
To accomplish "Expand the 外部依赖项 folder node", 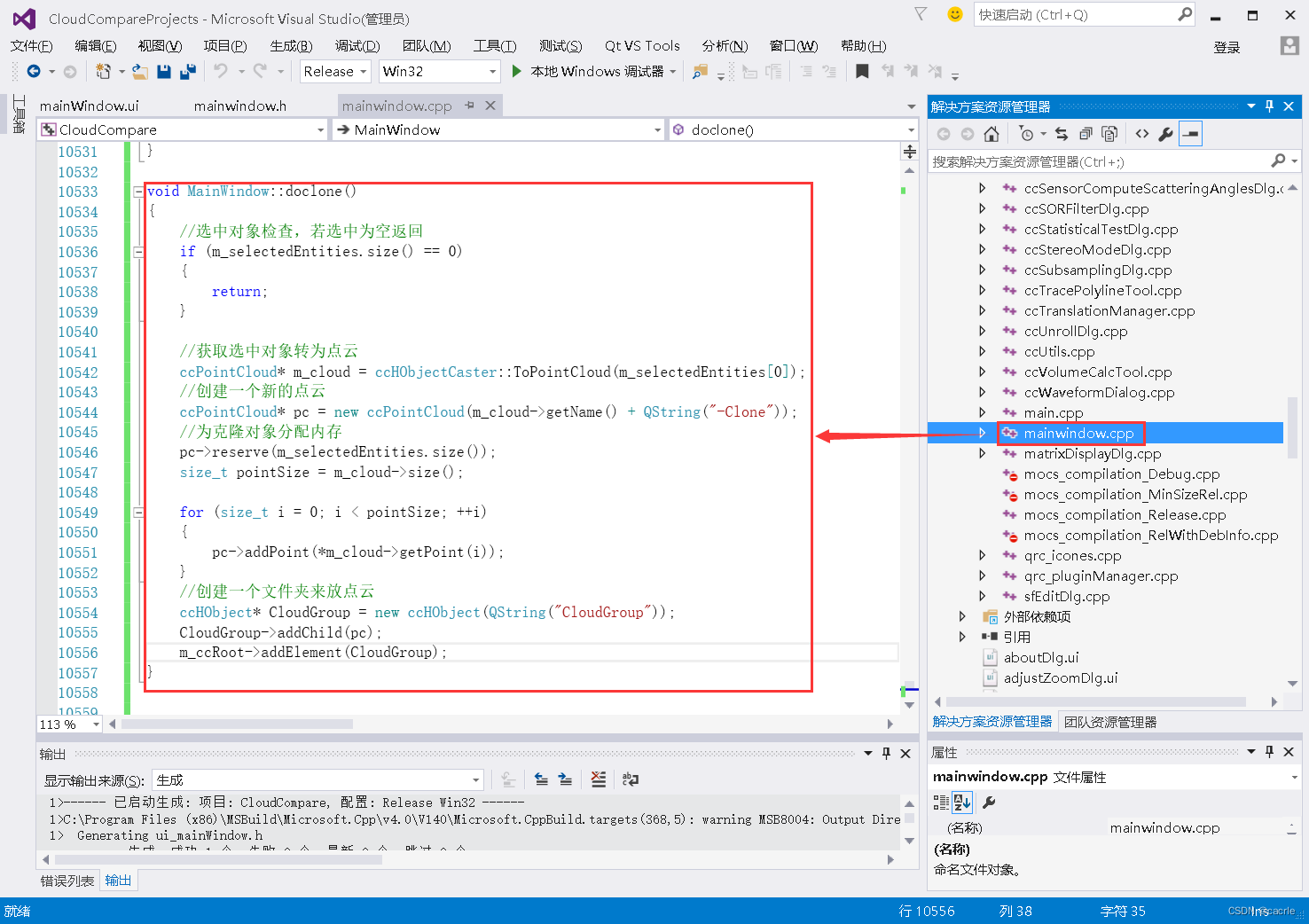I will coord(962,616).
